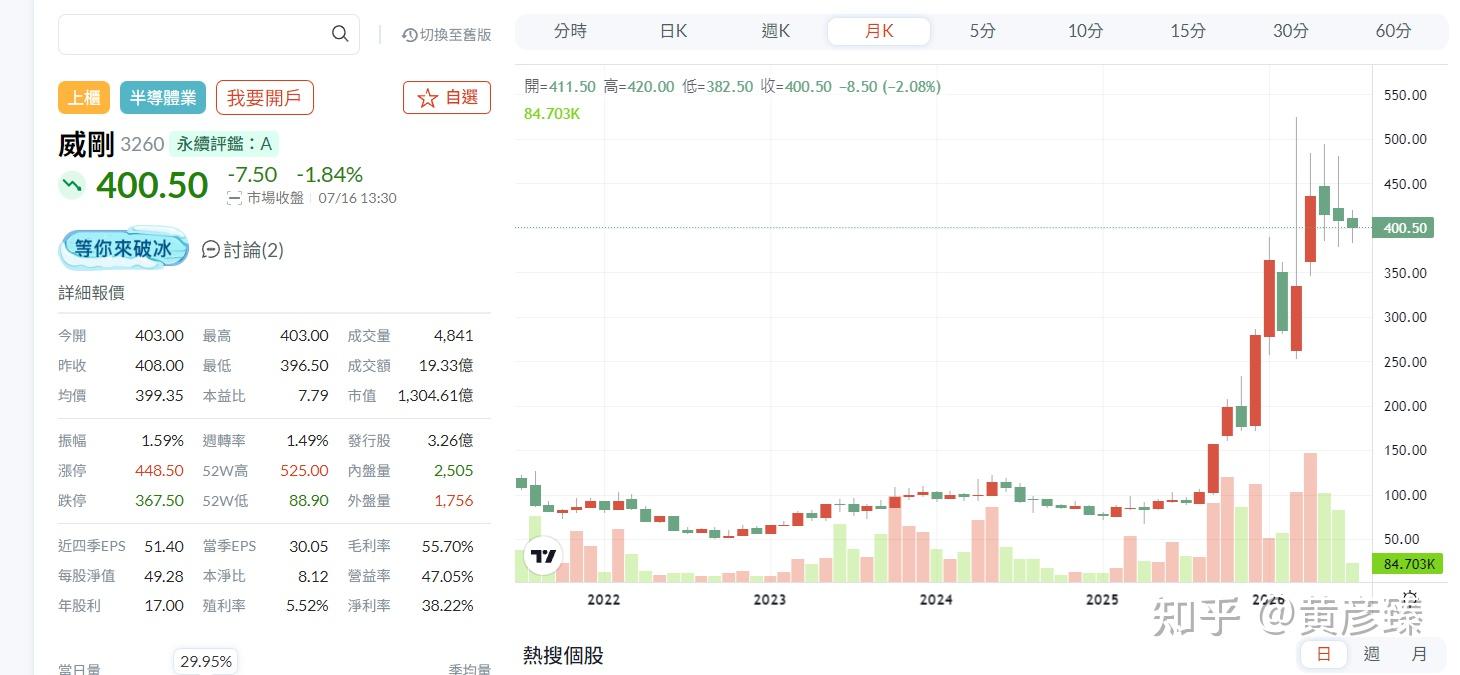Viewport: 1460px width, 675px height.
Task: Click the 熱搜個股 heading
Action: coord(563,655)
